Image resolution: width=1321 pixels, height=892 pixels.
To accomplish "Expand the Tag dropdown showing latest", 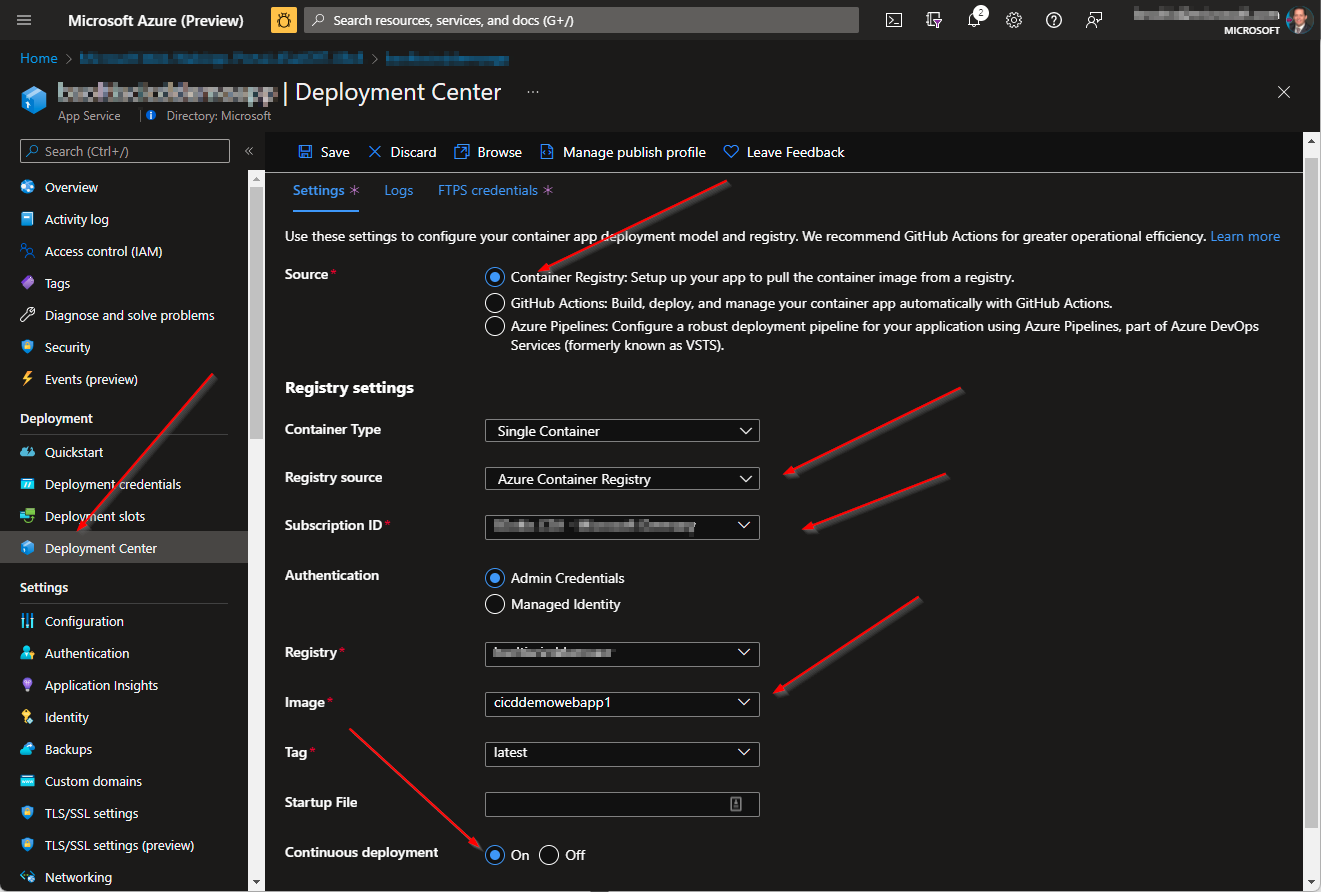I will (x=621, y=753).
